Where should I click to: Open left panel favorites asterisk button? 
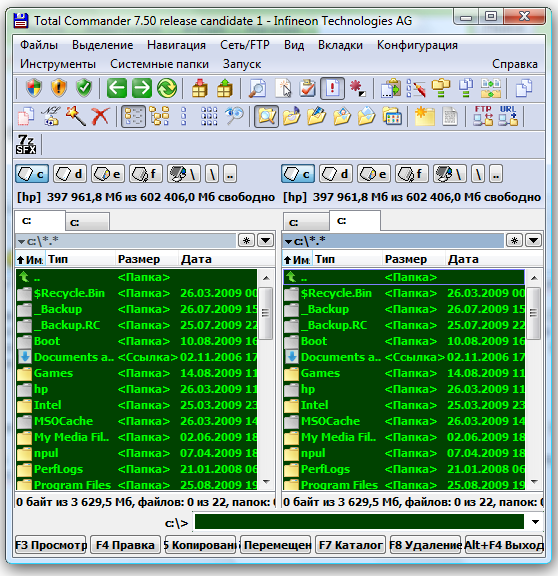pyautogui.click(x=246, y=241)
